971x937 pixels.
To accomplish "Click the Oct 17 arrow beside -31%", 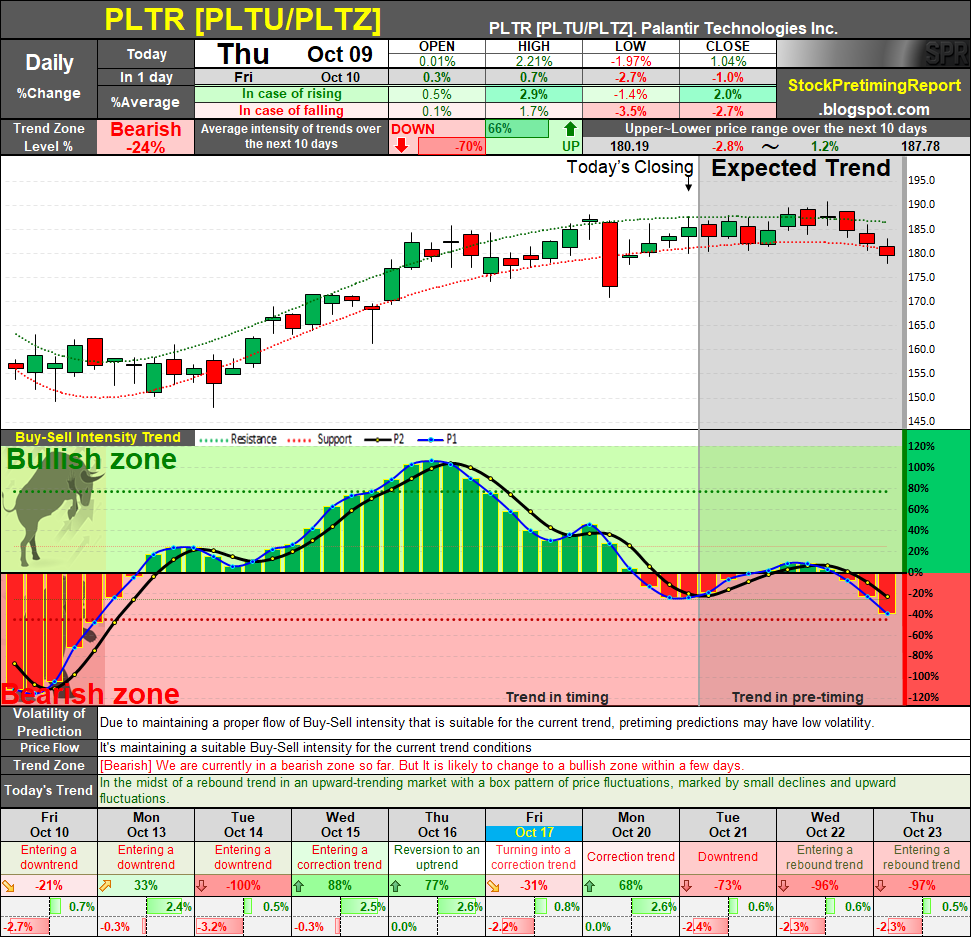I will tap(493, 886).
